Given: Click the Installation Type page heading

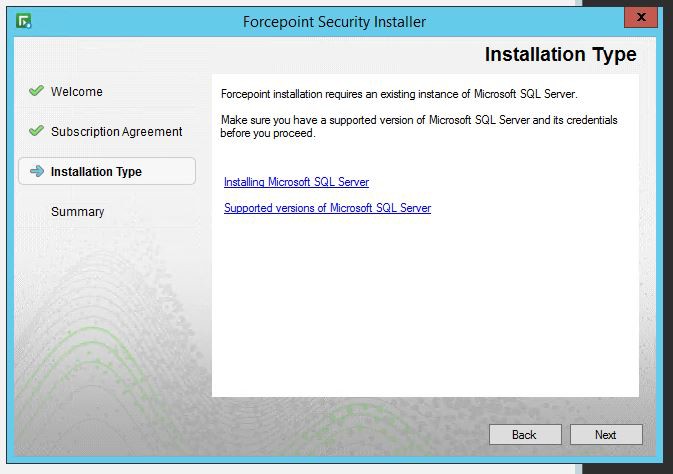Looking at the screenshot, I should [560, 54].
